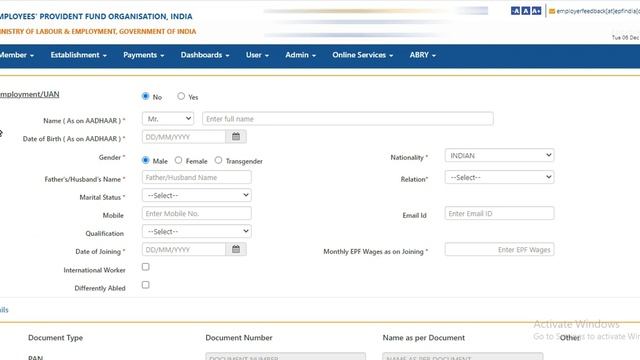Tick the Differently Abled checkbox
This screenshot has height=360, width=640.
(x=146, y=285)
